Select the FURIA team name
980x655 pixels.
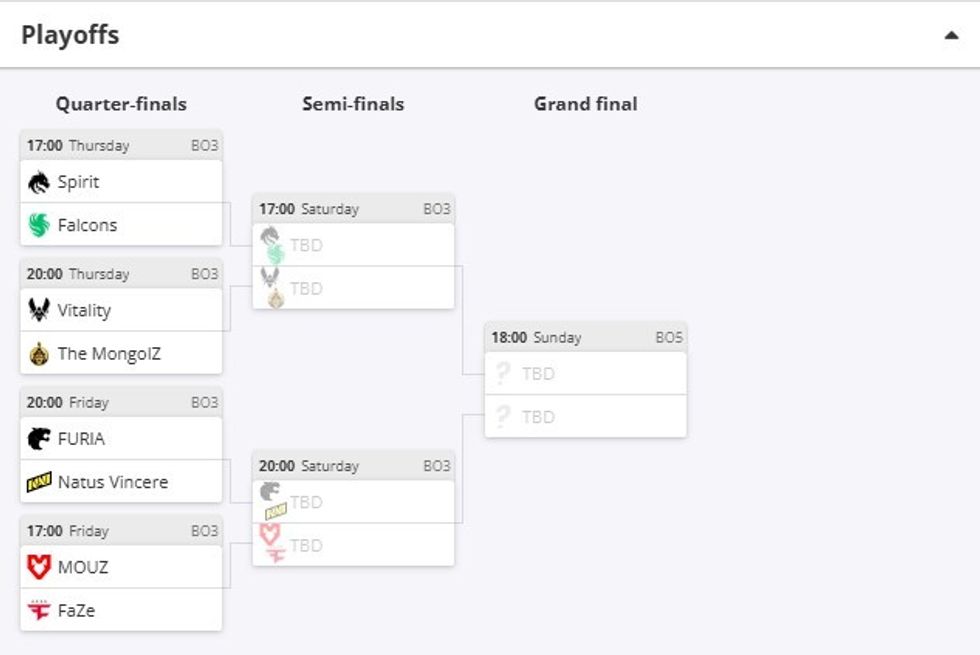pyautogui.click(x=81, y=438)
